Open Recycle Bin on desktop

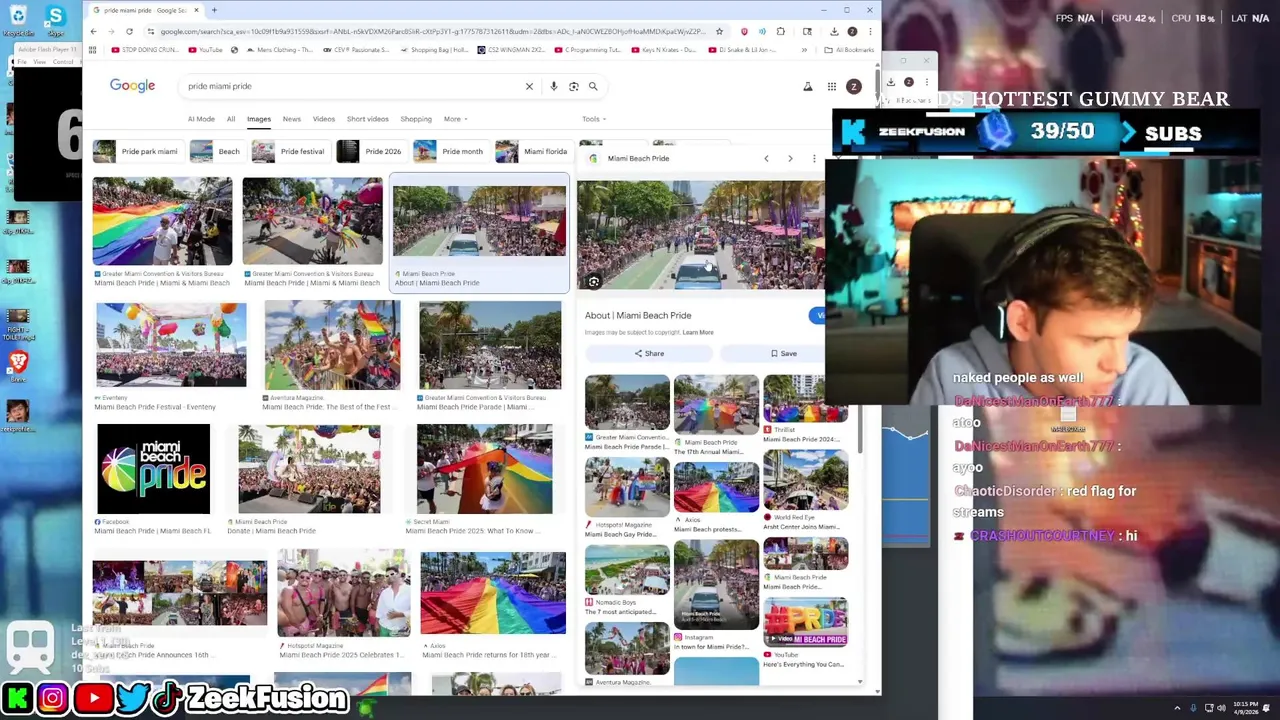tap(18, 21)
